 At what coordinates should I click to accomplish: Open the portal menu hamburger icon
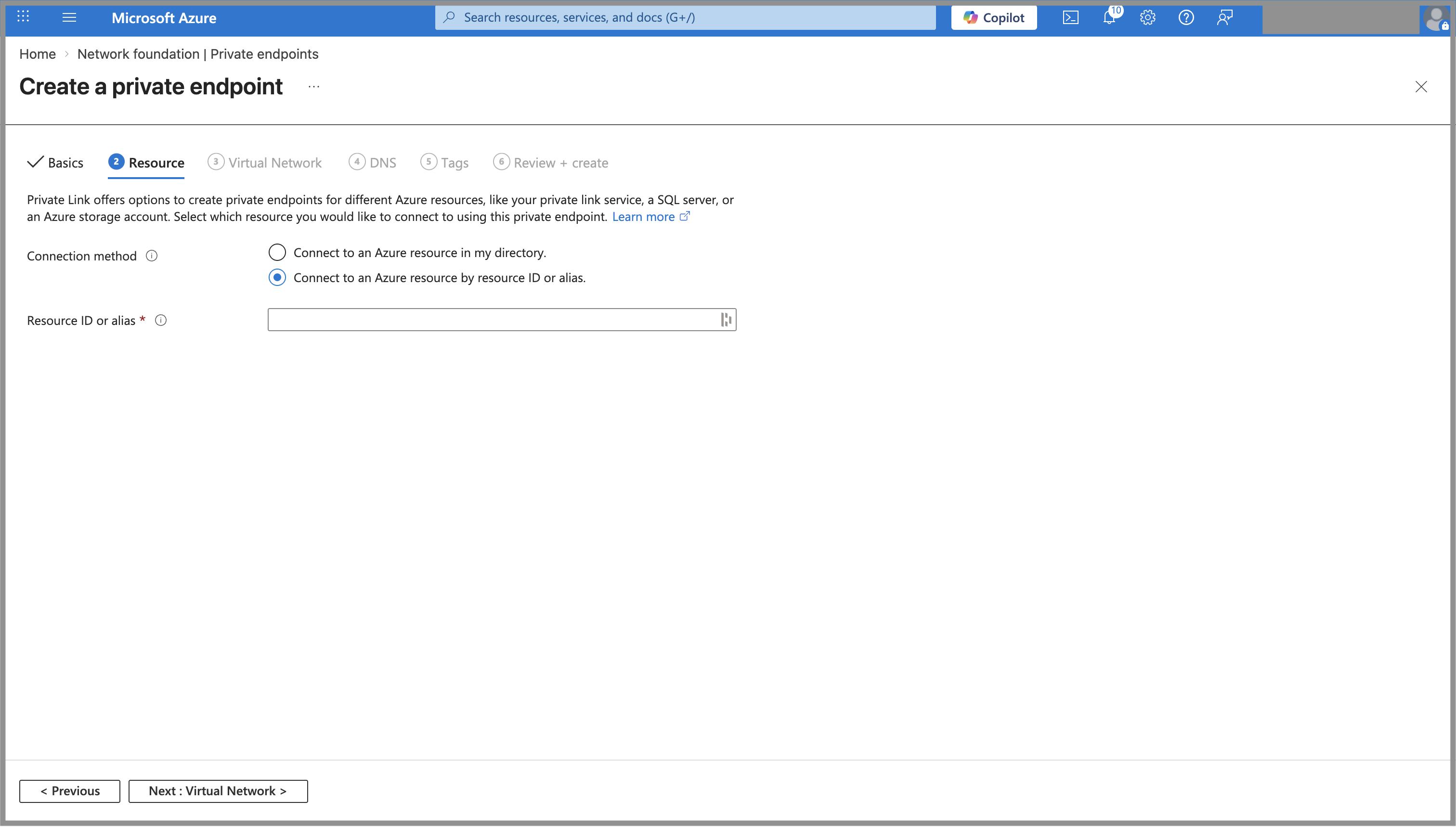point(69,17)
